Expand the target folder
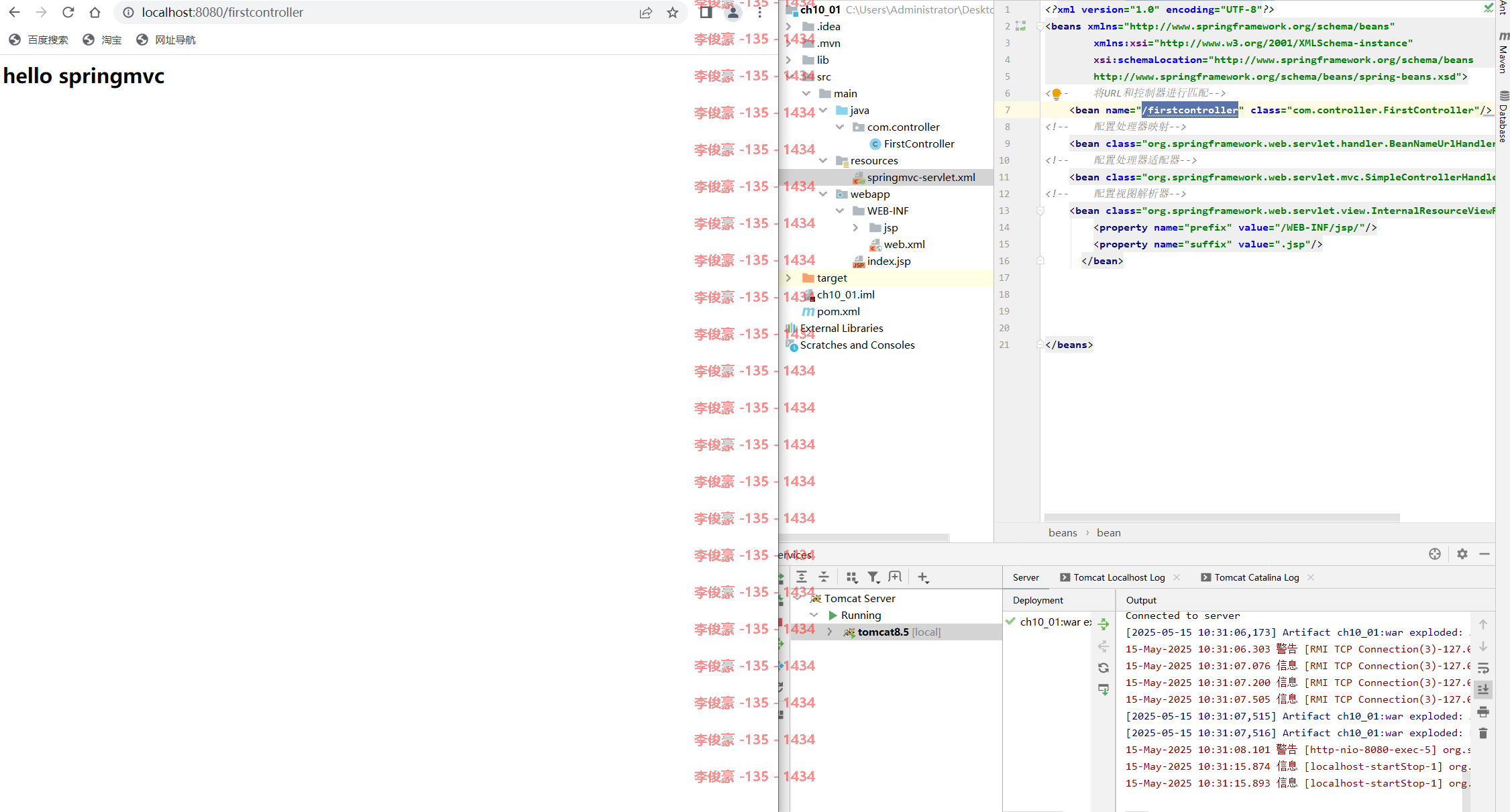1510x812 pixels. pos(789,278)
